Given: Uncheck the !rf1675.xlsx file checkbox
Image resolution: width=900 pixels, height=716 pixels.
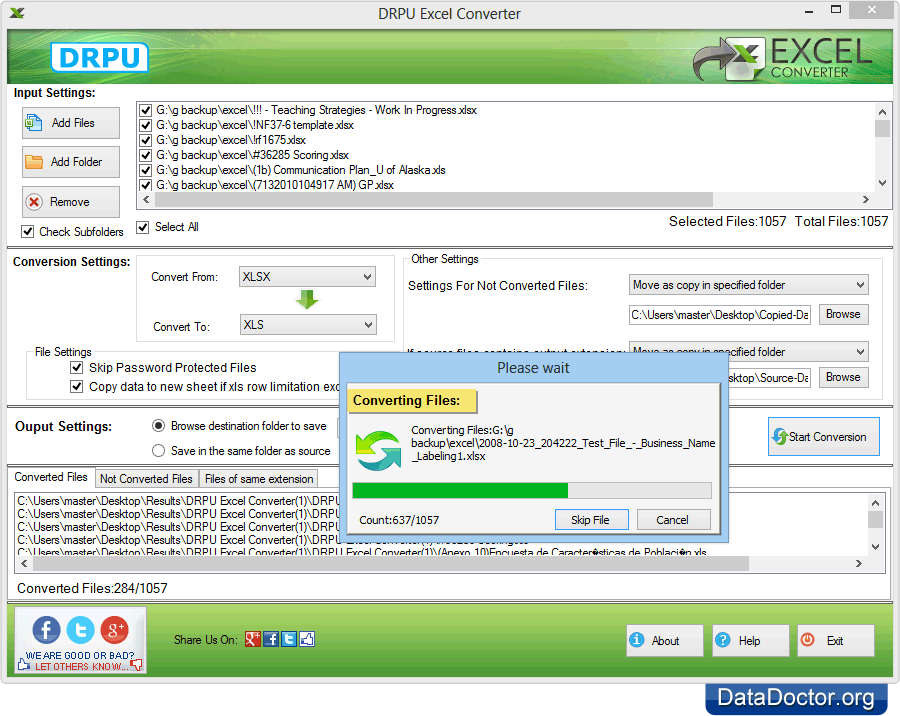Looking at the screenshot, I should [146, 140].
